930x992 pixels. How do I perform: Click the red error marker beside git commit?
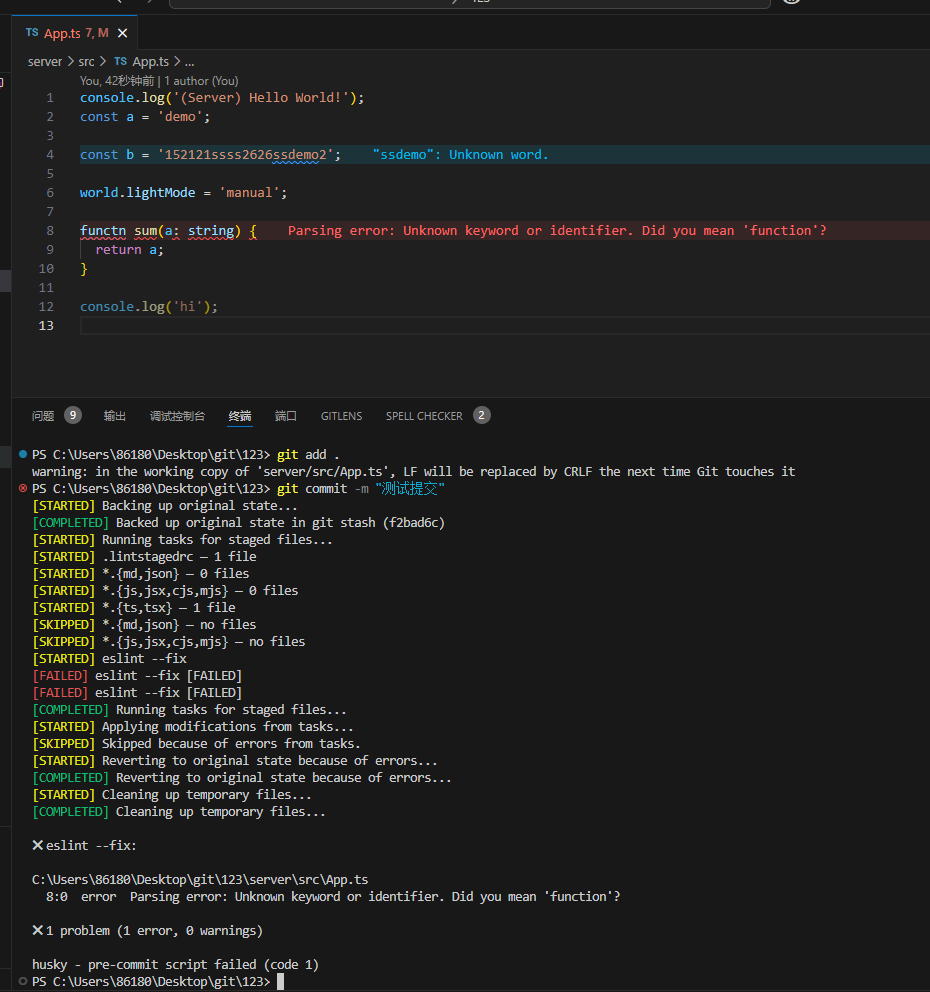(x=23, y=488)
